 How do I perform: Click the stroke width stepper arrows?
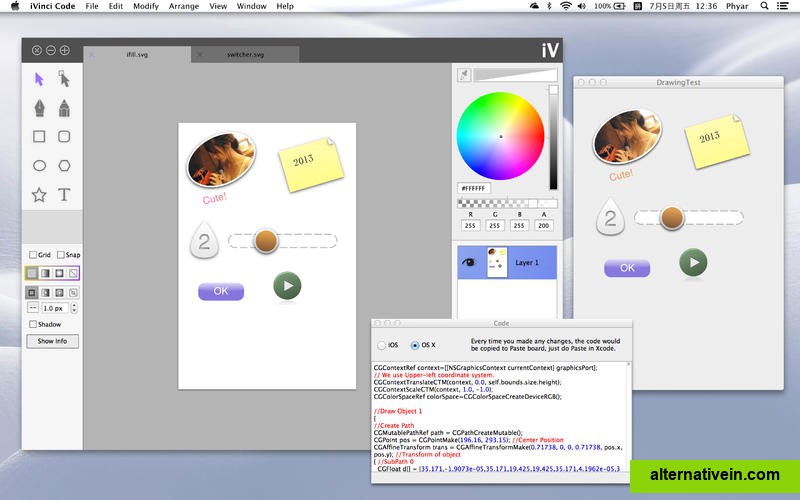pos(32,308)
